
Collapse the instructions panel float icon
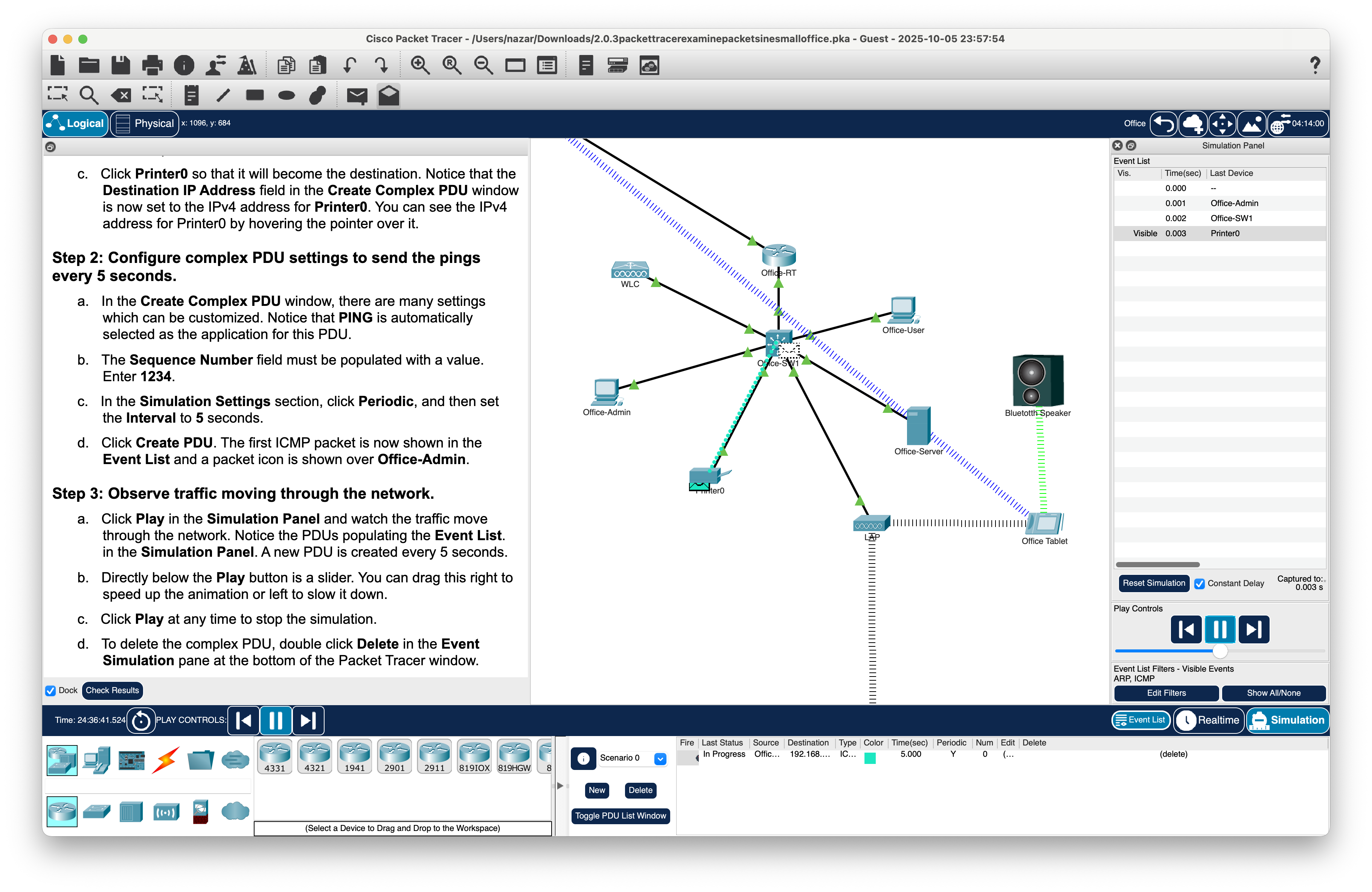(51, 147)
